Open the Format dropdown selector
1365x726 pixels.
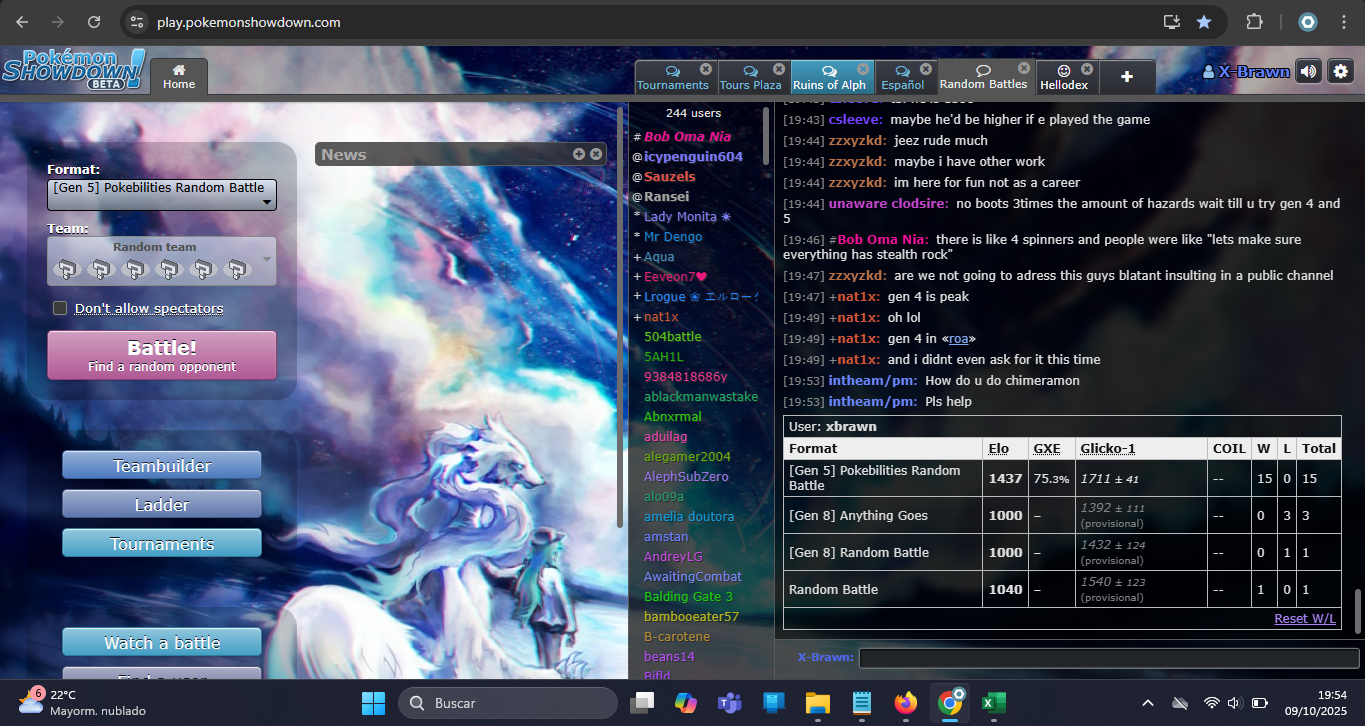pos(162,195)
